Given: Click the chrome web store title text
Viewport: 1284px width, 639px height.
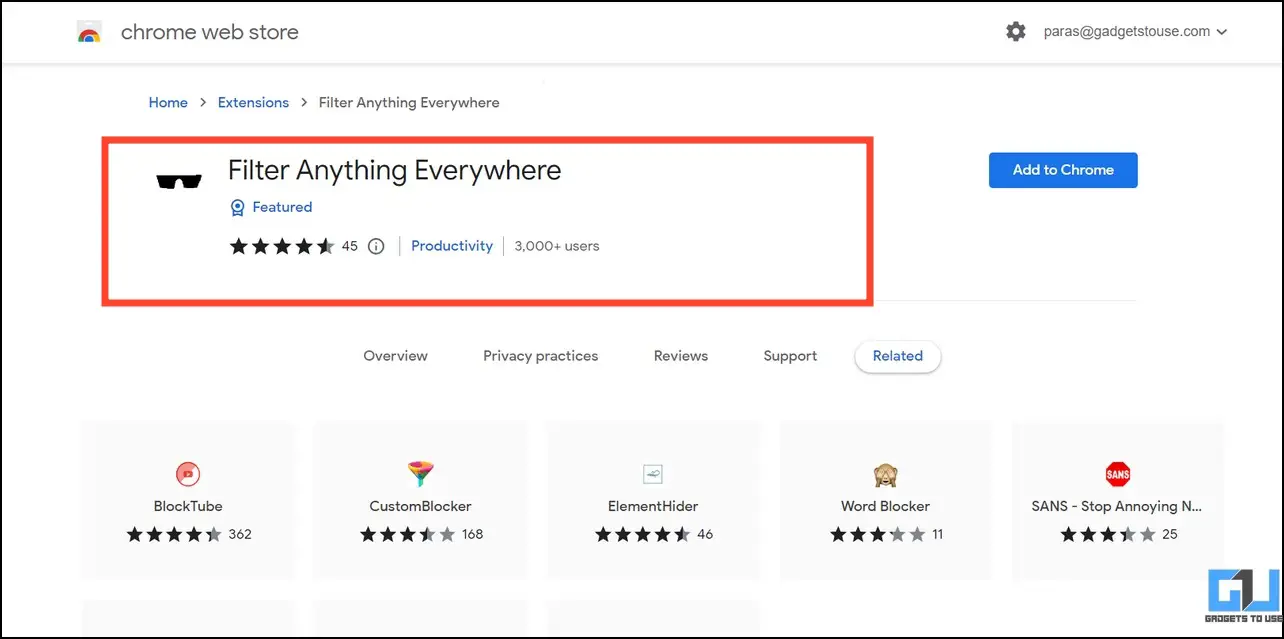Looking at the screenshot, I should click(210, 32).
